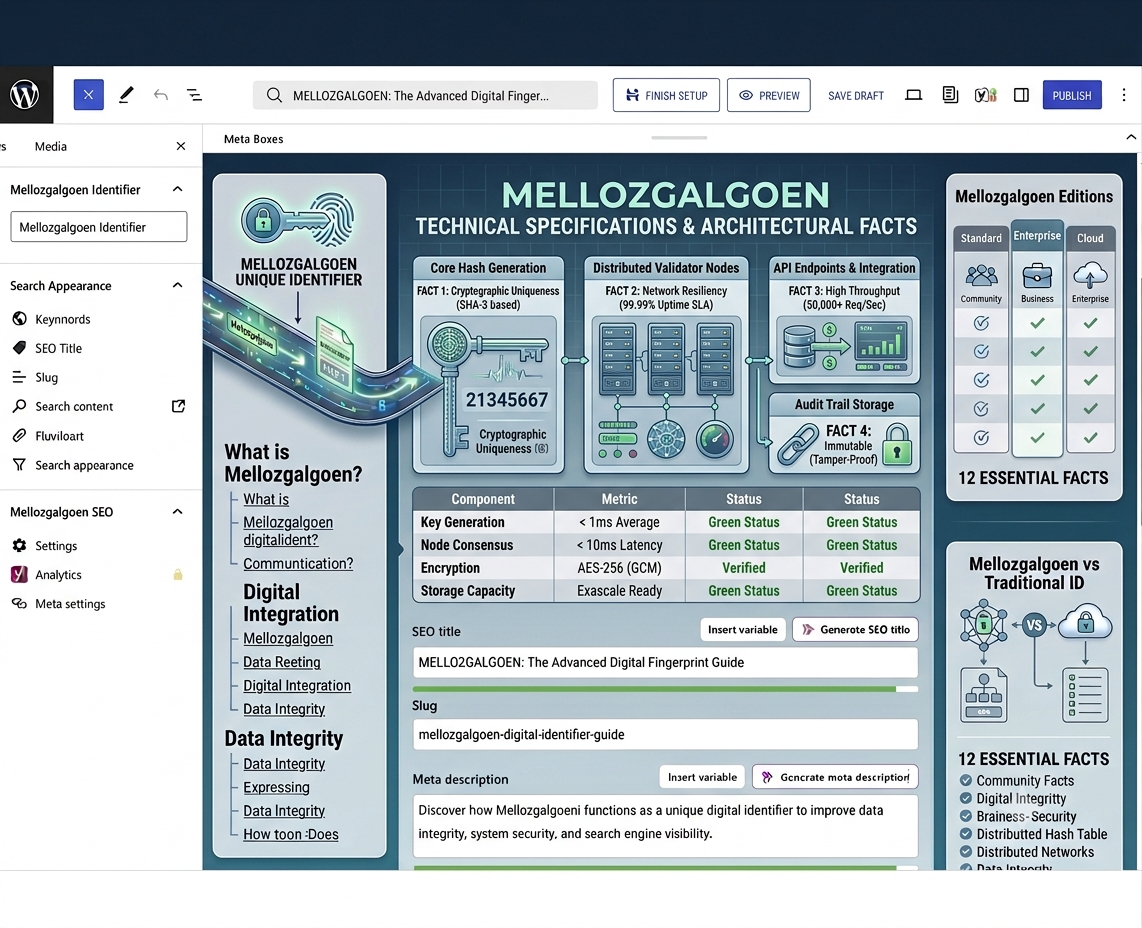The height and width of the screenshot is (928, 1142).
Task: Collapse the Mellozgalgoen Identifier section
Action: tap(177, 189)
